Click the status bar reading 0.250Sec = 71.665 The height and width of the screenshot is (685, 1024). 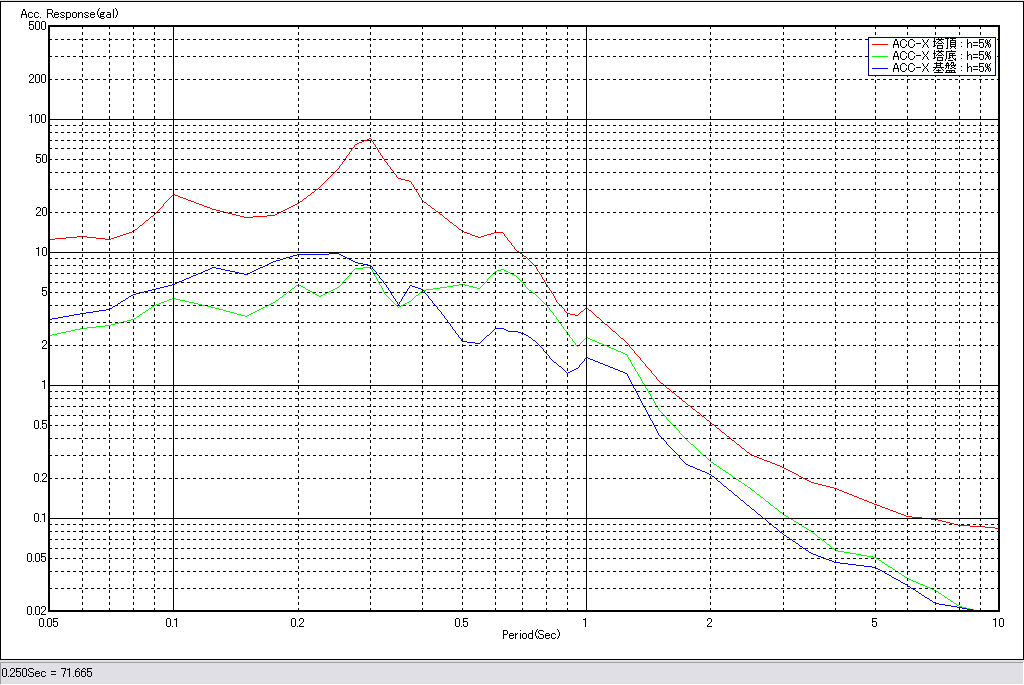pyautogui.click(x=47, y=673)
